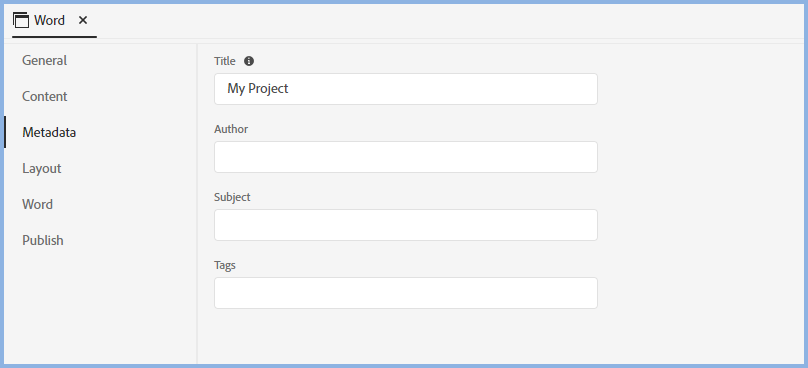This screenshot has height=368, width=808.
Task: Click the info icon next to Title
Action: click(249, 61)
